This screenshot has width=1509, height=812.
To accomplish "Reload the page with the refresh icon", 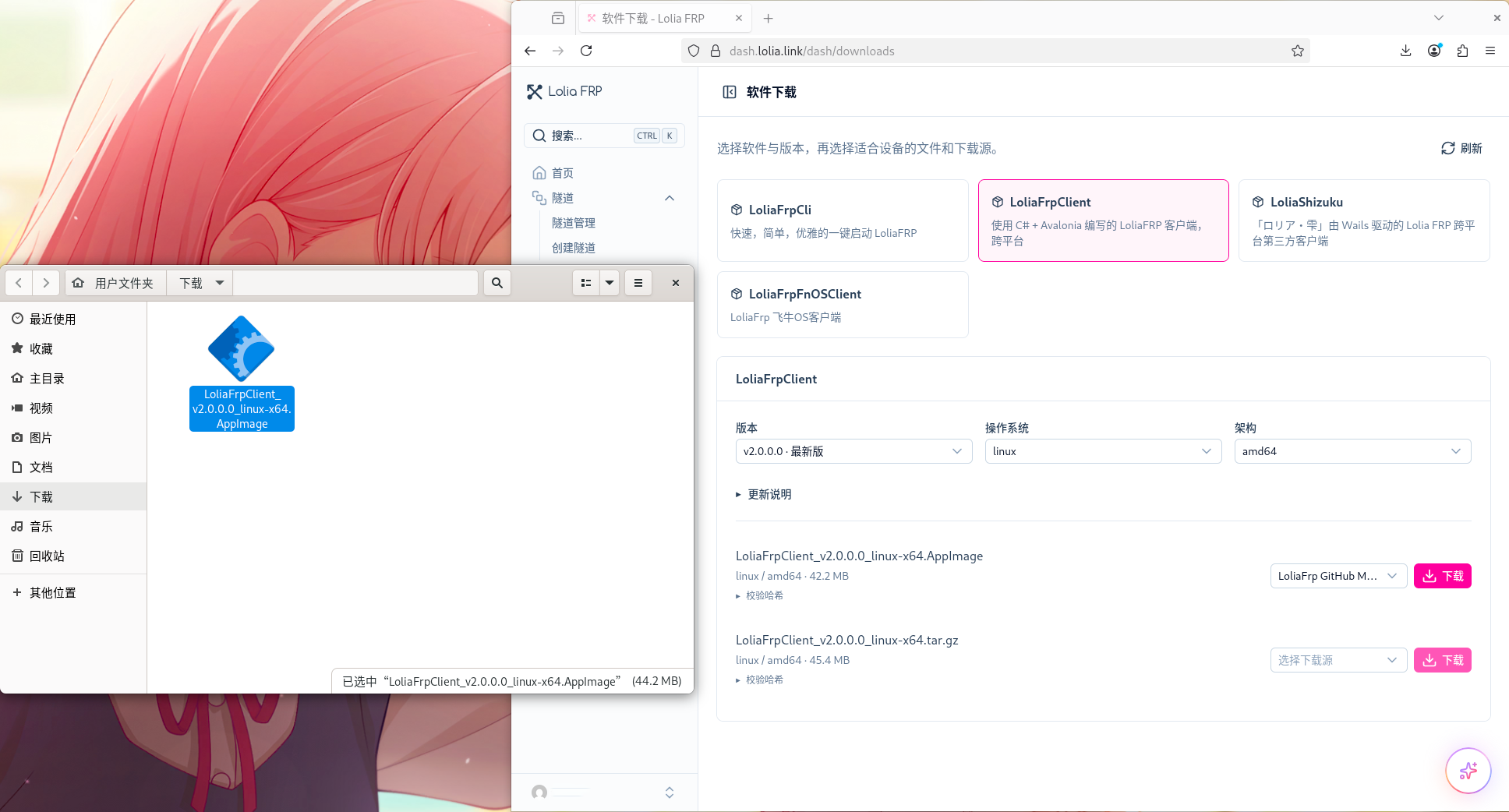I will click(x=586, y=51).
